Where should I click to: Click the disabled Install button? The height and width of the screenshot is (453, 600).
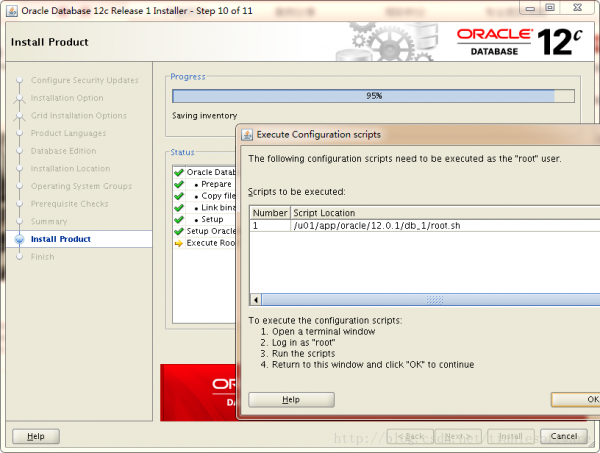click(x=510, y=436)
